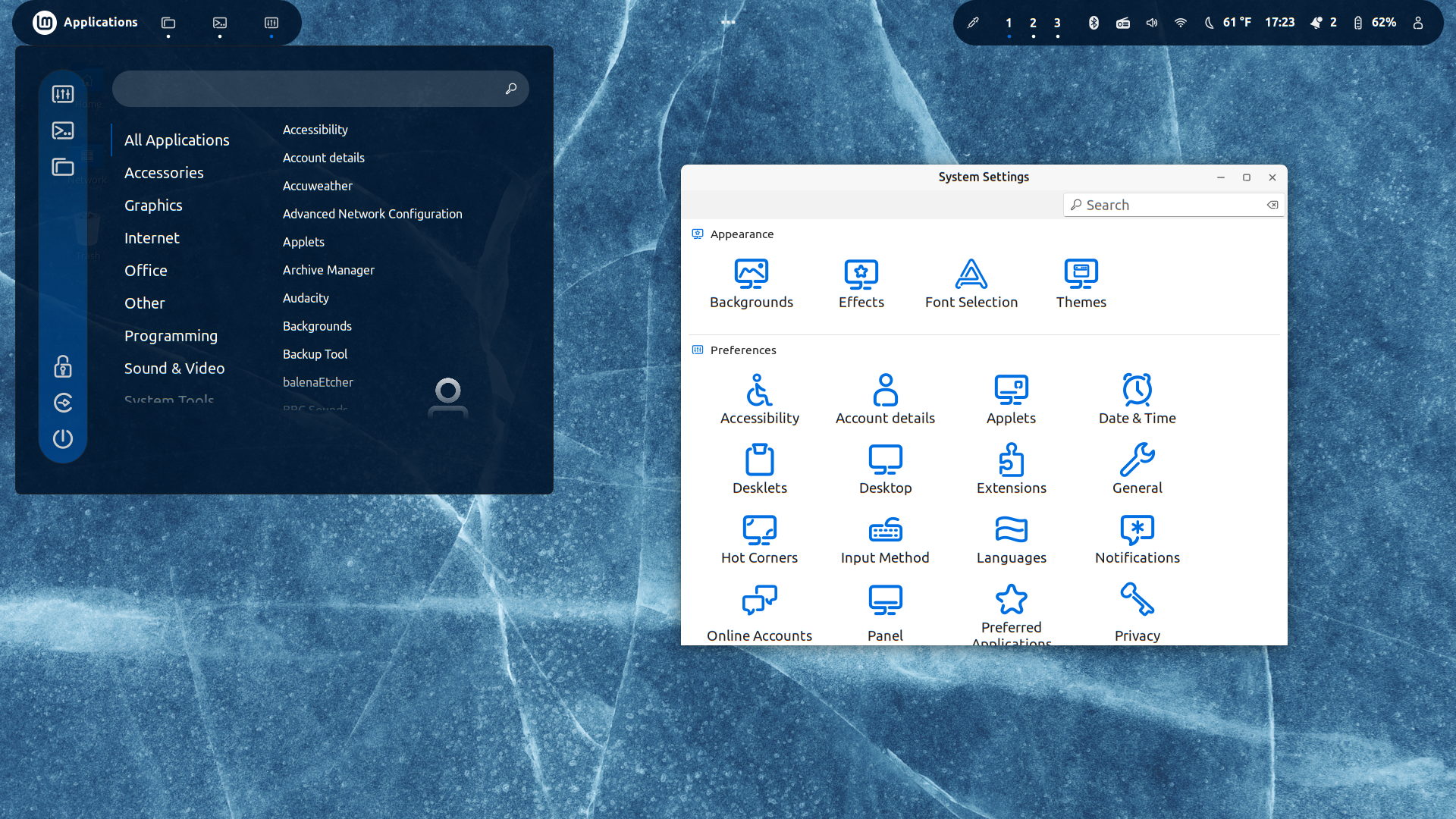
Task: Open Notifications settings module
Action: pos(1137,531)
